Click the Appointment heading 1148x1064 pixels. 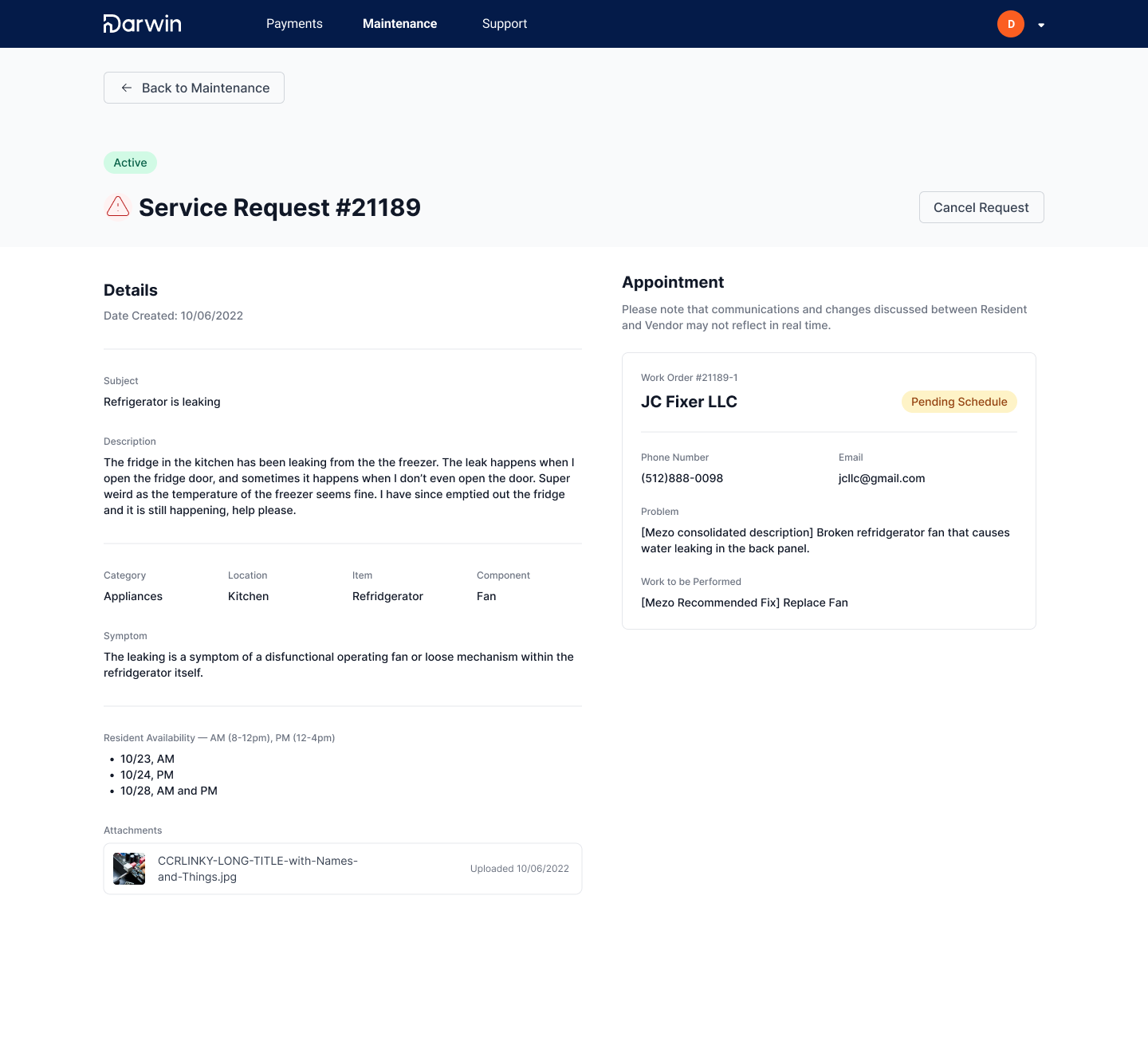pyautogui.click(x=673, y=282)
